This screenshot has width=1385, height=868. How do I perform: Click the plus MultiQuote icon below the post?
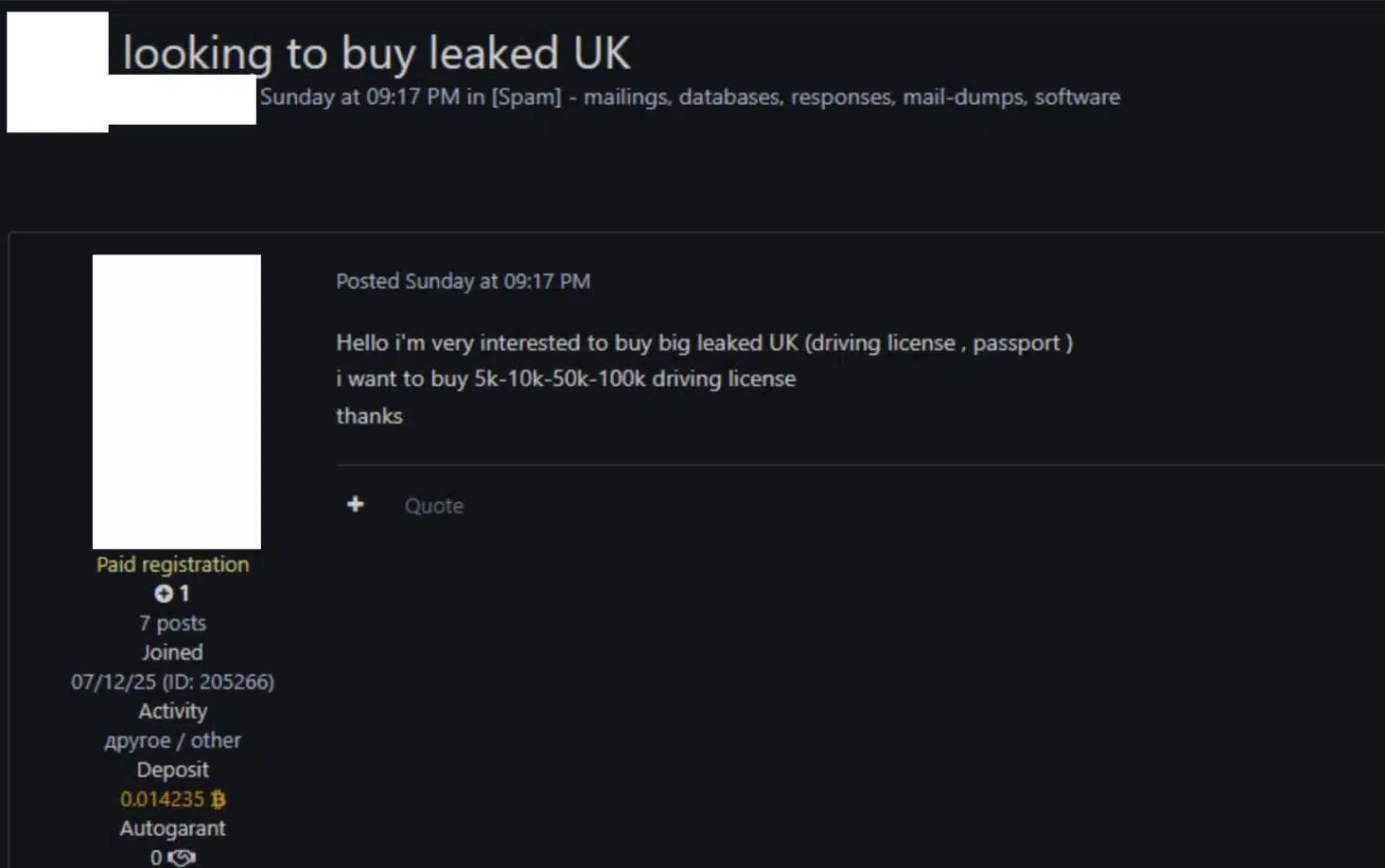pos(356,505)
